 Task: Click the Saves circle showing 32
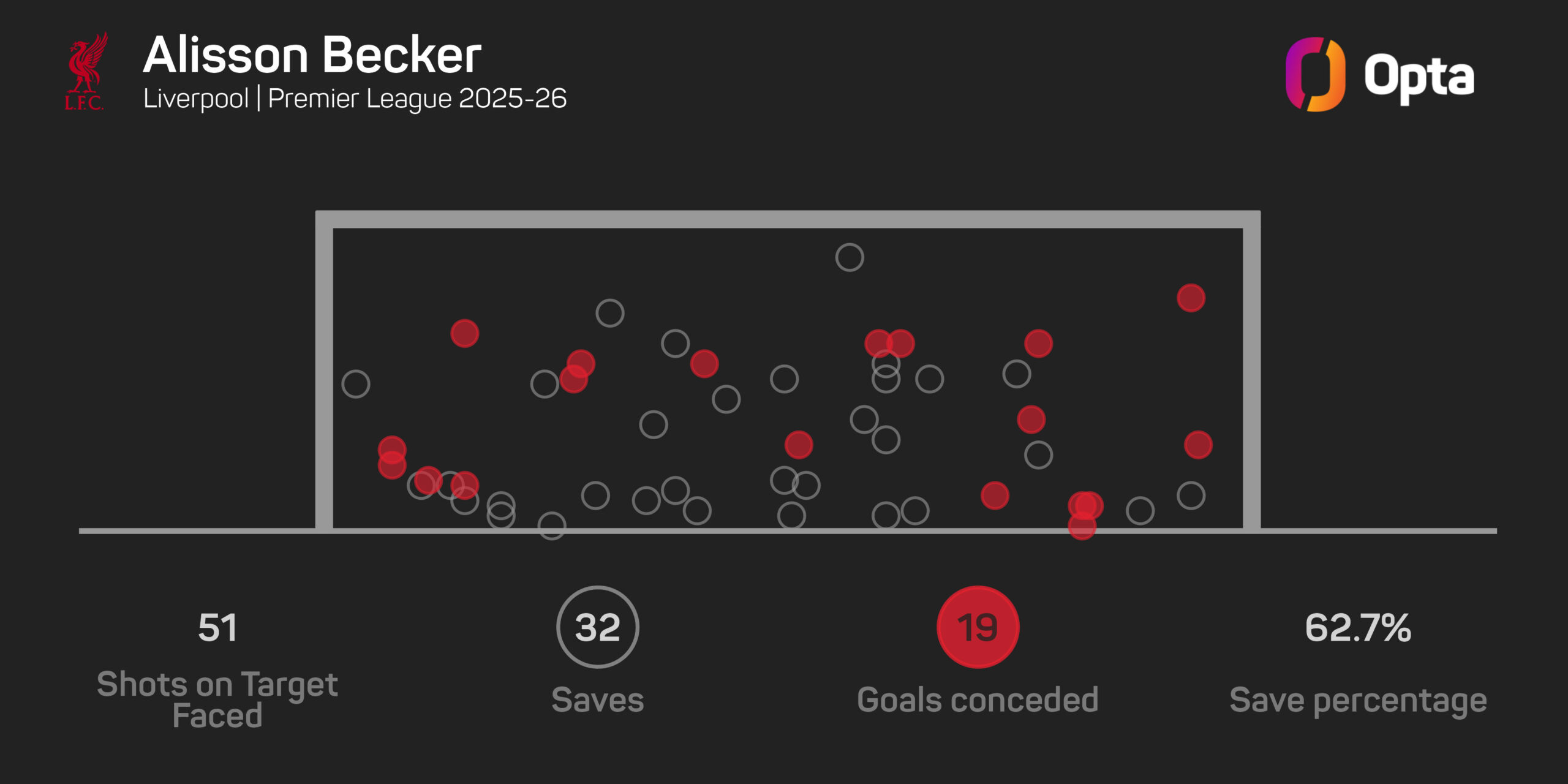pyautogui.click(x=597, y=627)
